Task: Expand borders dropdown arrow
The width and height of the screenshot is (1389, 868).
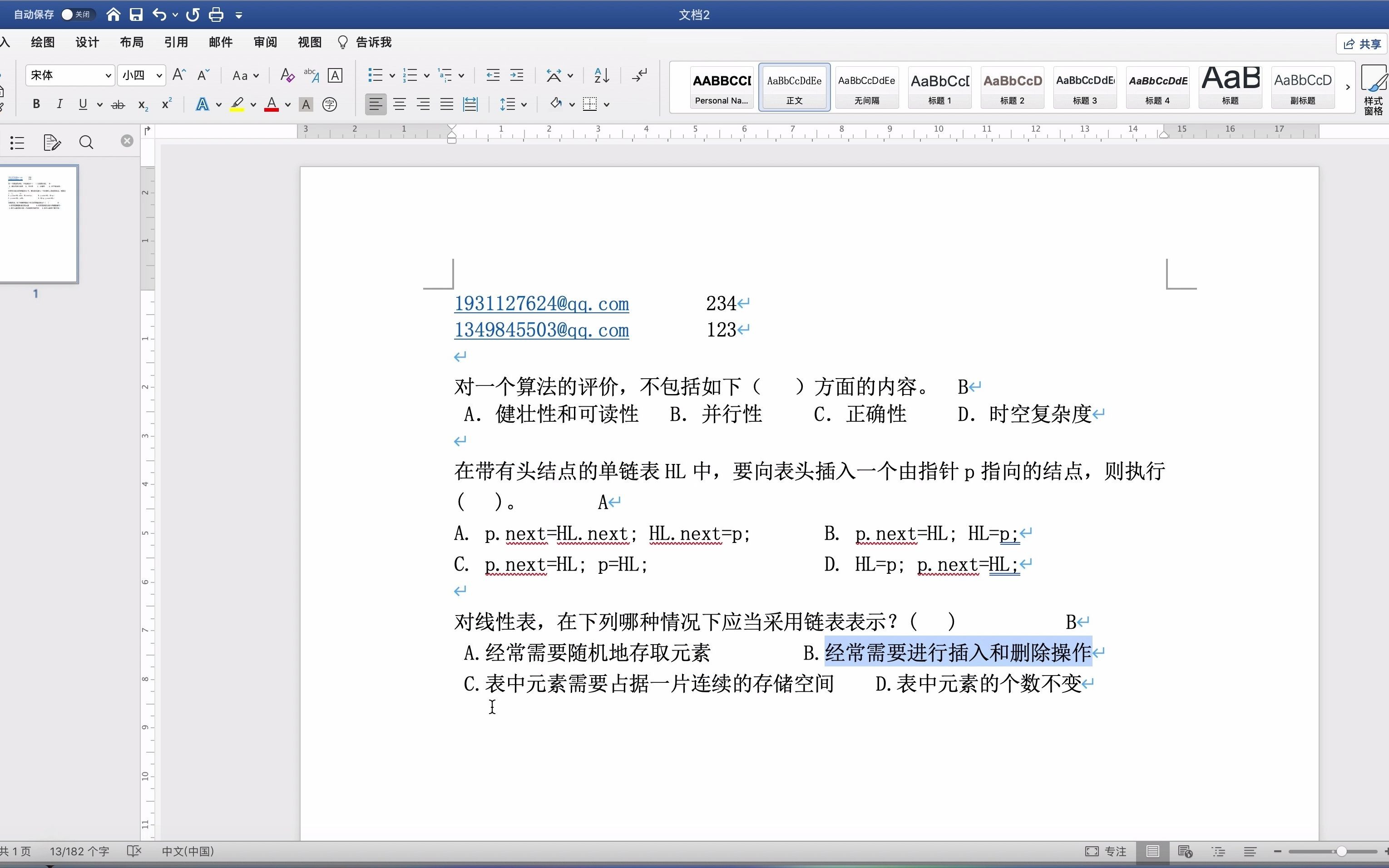Action: pyautogui.click(x=606, y=104)
